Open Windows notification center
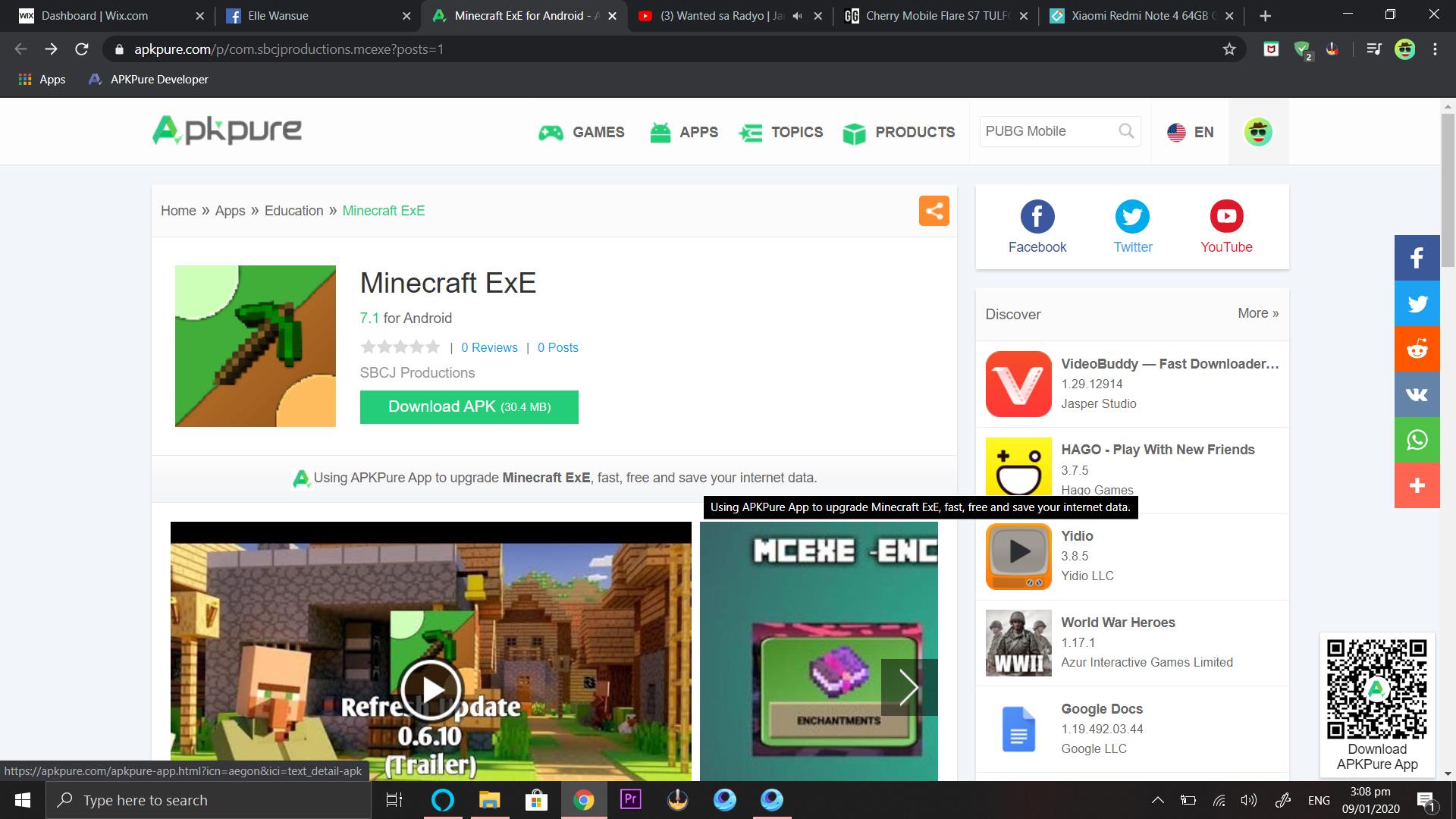Image resolution: width=1456 pixels, height=819 pixels. [1425, 800]
